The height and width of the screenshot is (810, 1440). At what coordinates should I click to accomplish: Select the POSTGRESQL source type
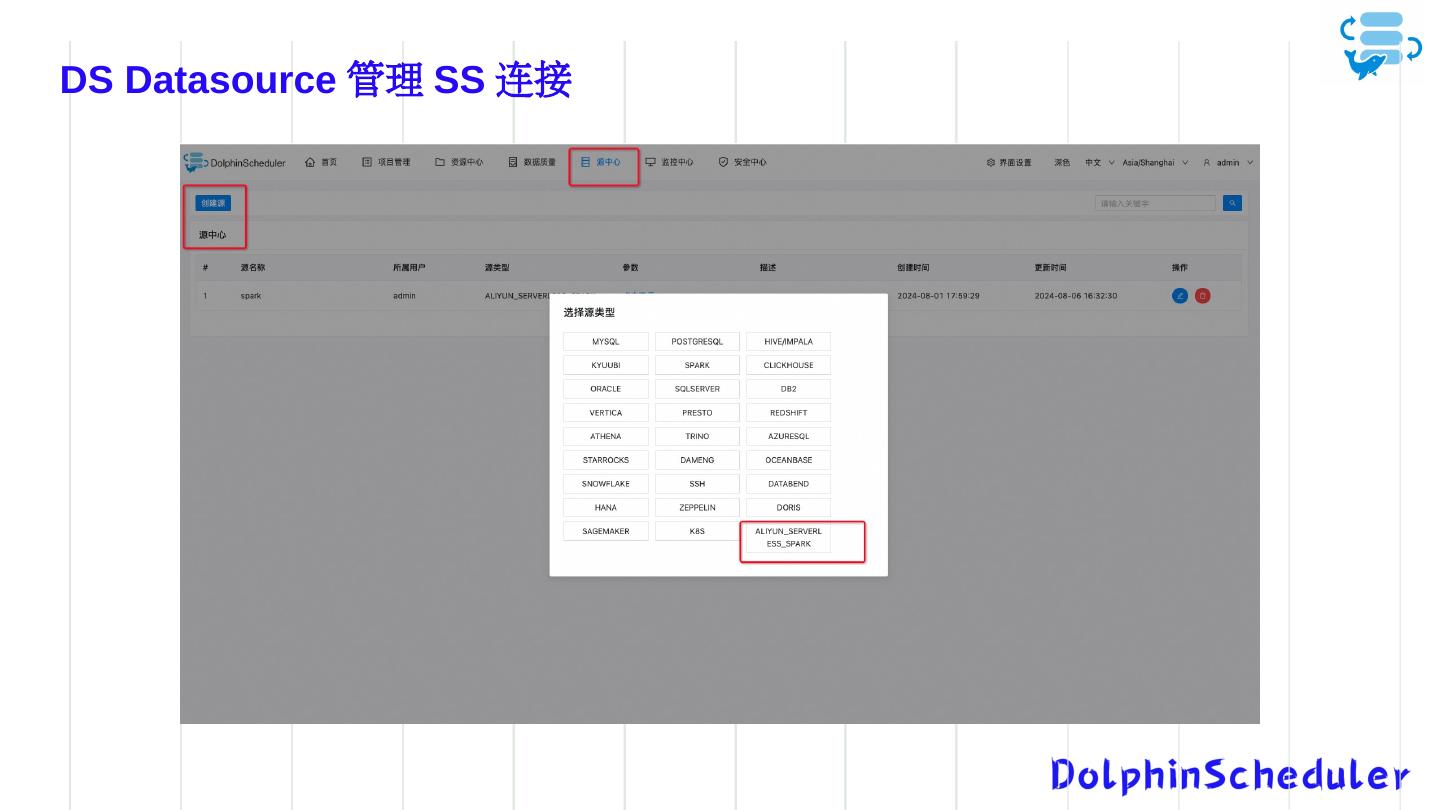coord(697,342)
